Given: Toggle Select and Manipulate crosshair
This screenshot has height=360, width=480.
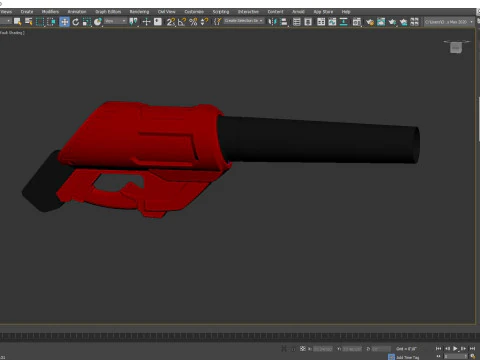Looking at the screenshot, I should 146,22.
